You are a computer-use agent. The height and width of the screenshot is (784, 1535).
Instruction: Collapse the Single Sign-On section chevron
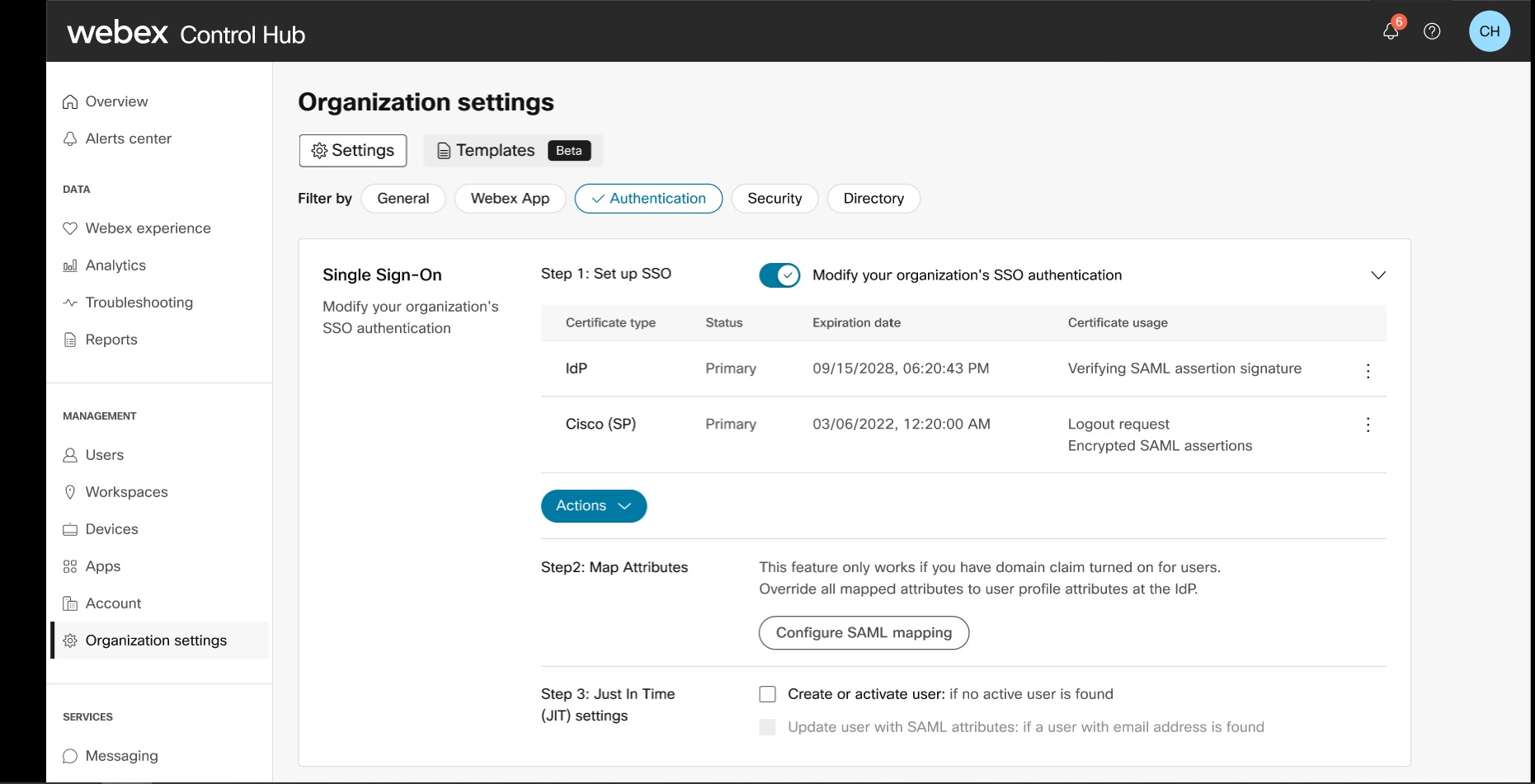point(1377,275)
